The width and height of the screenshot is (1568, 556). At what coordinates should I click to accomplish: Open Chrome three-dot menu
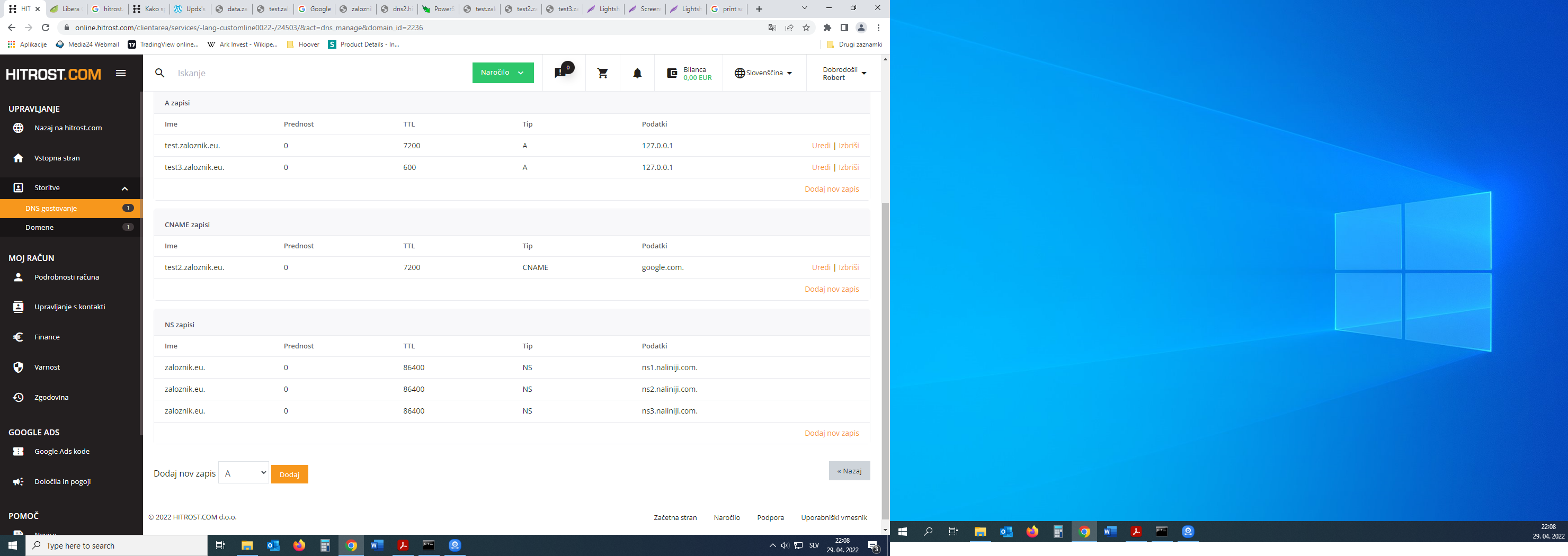click(x=878, y=28)
